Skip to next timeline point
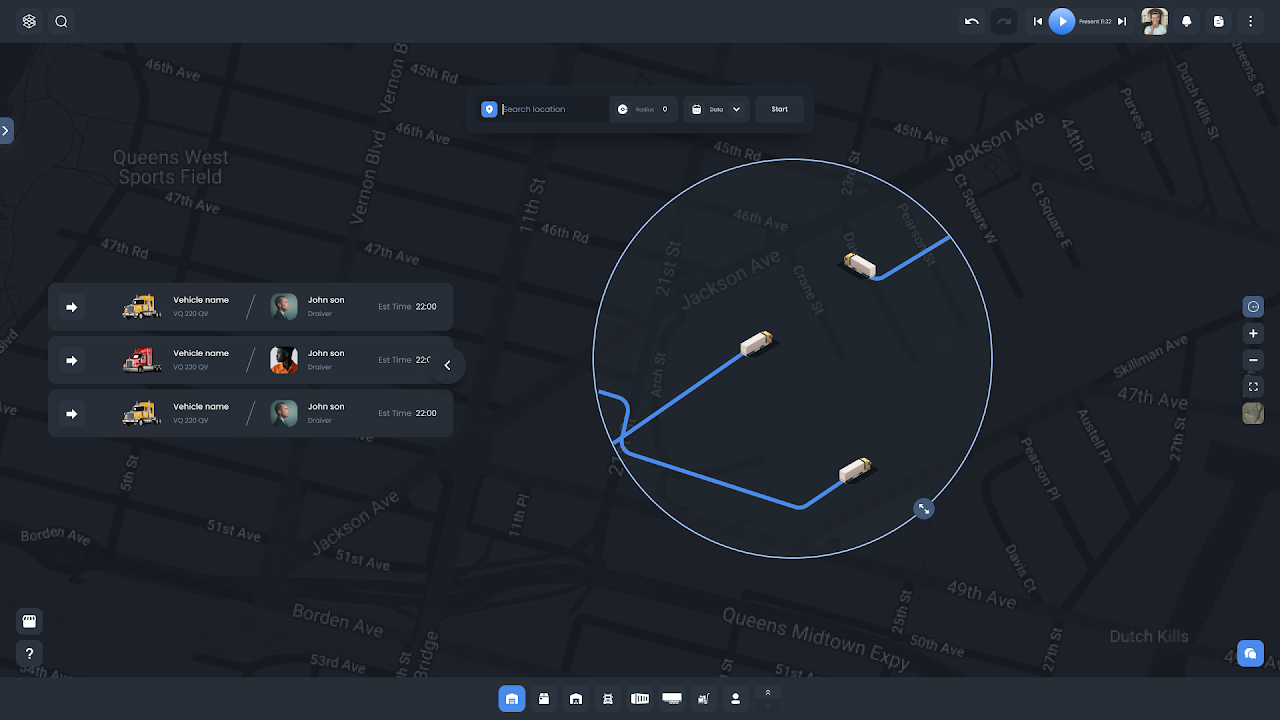1280x720 pixels. click(x=1122, y=21)
